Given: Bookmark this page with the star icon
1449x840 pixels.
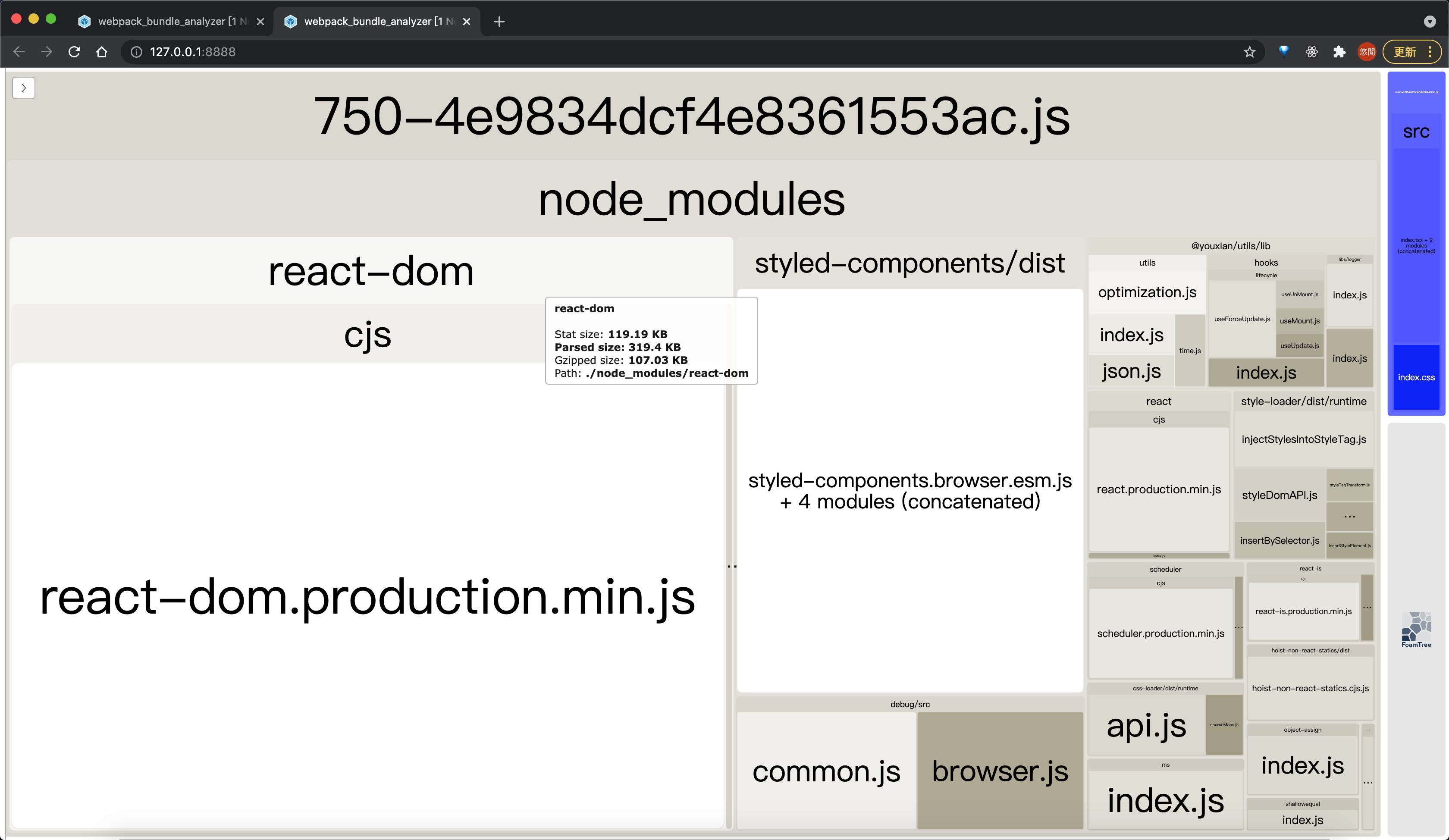Looking at the screenshot, I should pos(1249,52).
